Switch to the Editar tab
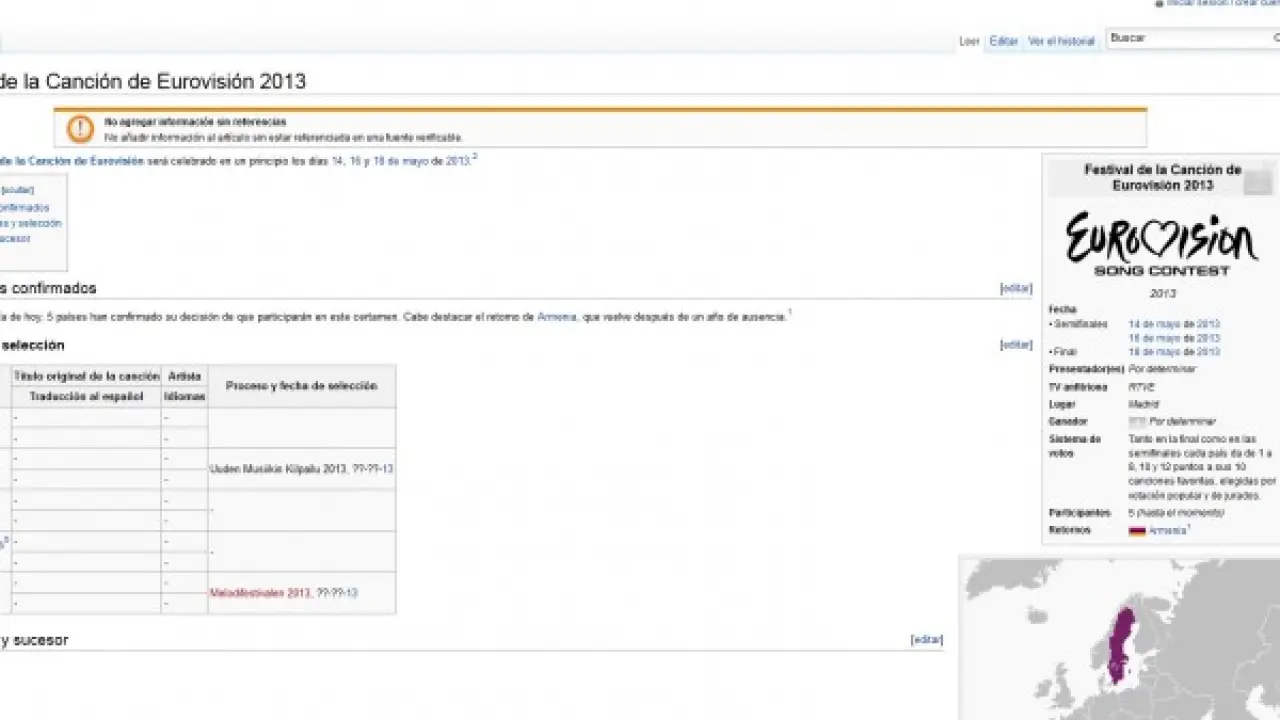The height and width of the screenshot is (720, 1280). click(1003, 41)
